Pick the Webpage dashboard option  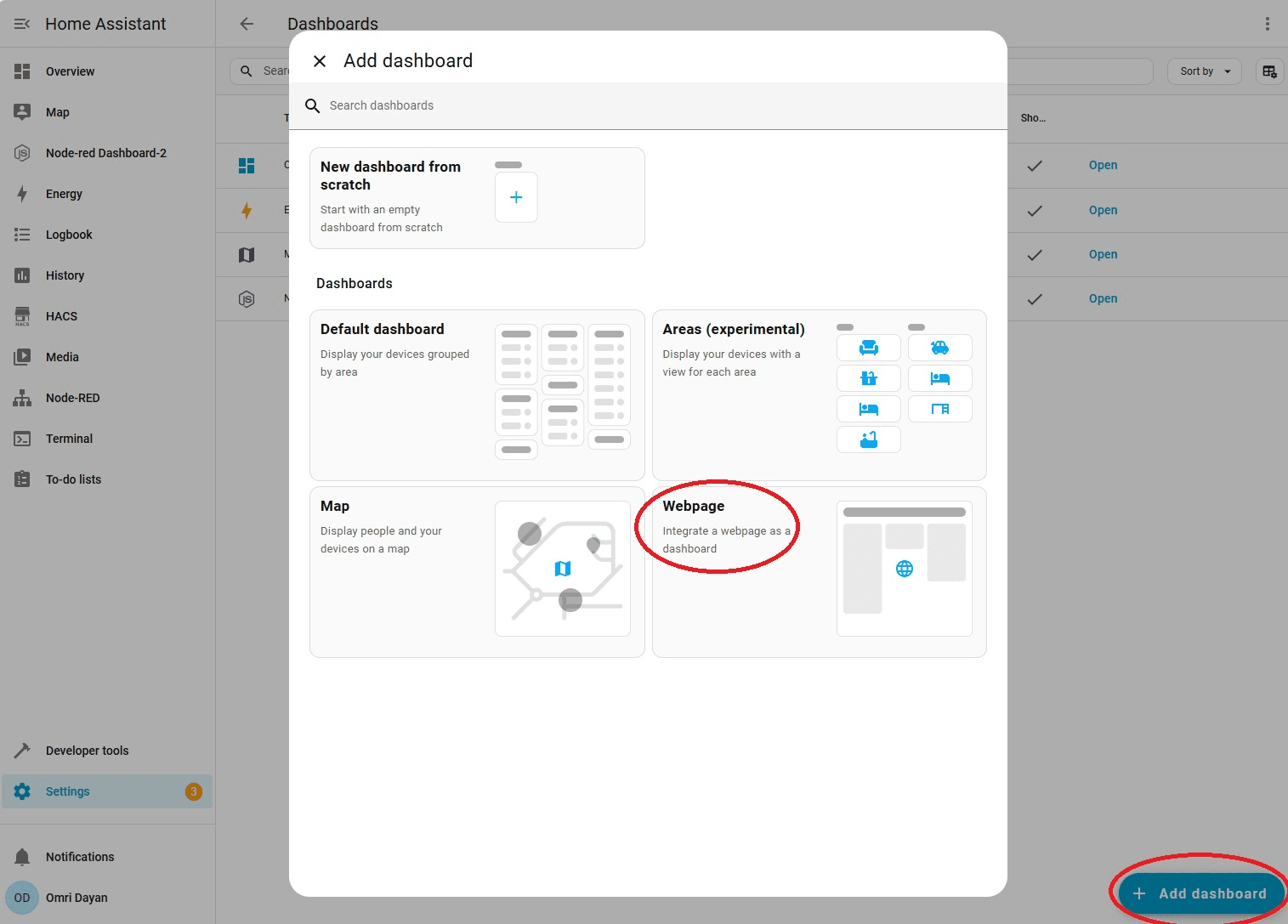point(819,571)
